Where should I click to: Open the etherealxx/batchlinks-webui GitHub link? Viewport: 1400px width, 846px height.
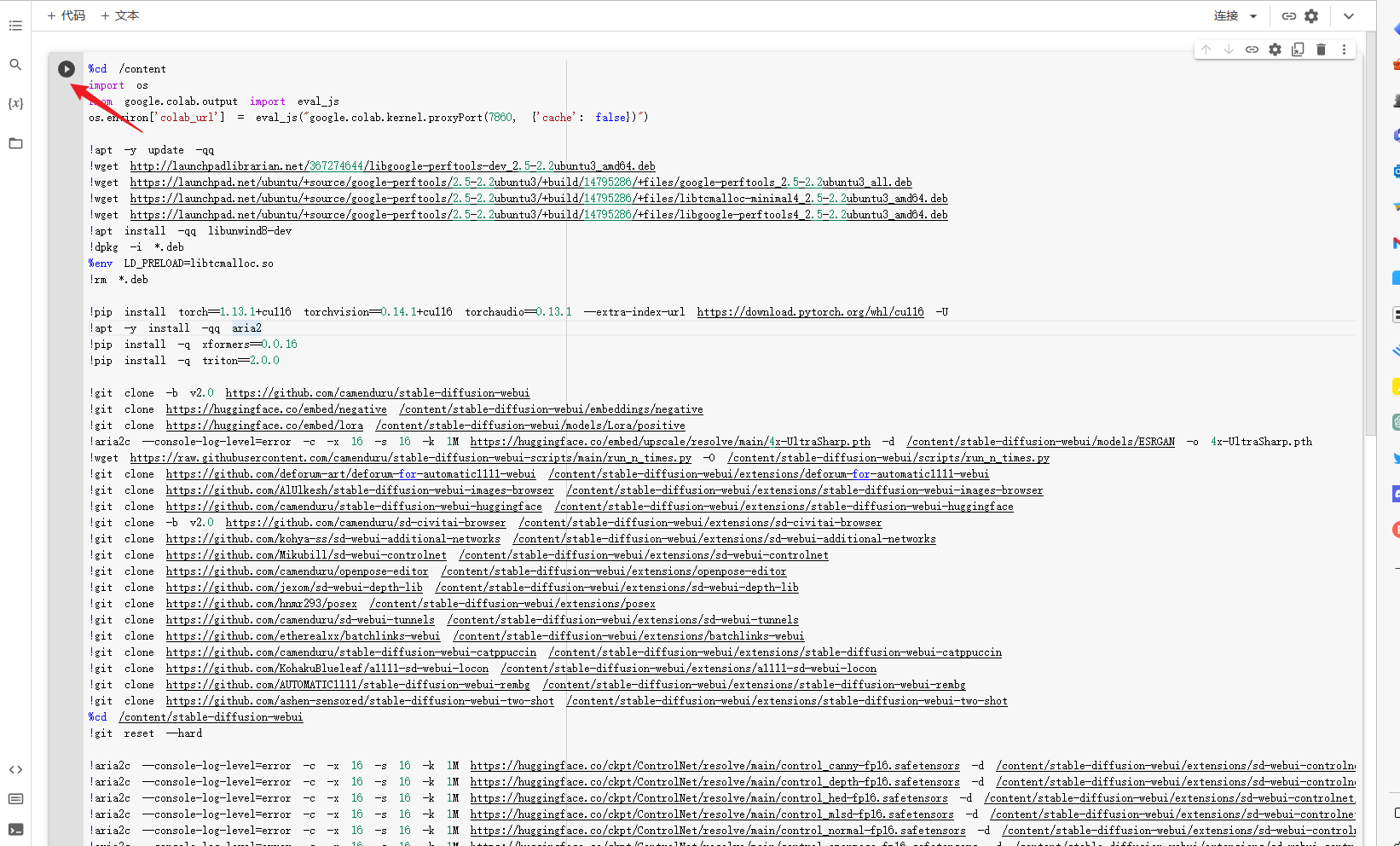tap(303, 636)
